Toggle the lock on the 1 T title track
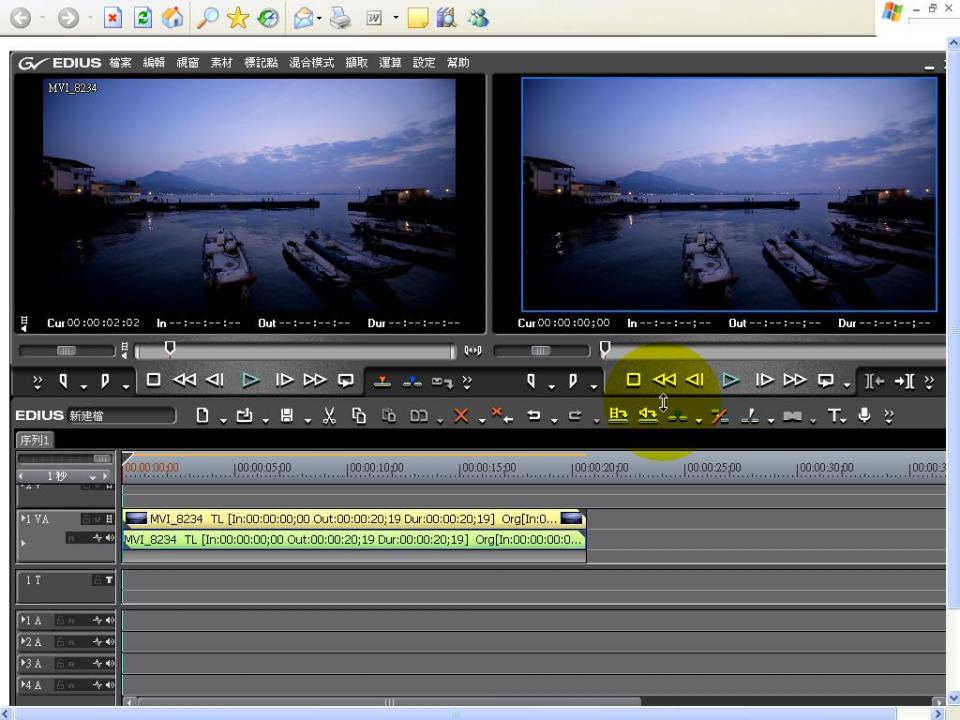The height and width of the screenshot is (720, 960). pyautogui.click(x=96, y=580)
